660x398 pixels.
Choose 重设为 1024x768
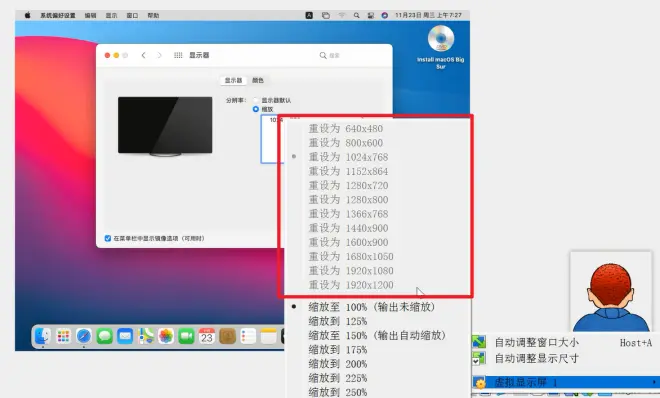pos(348,157)
